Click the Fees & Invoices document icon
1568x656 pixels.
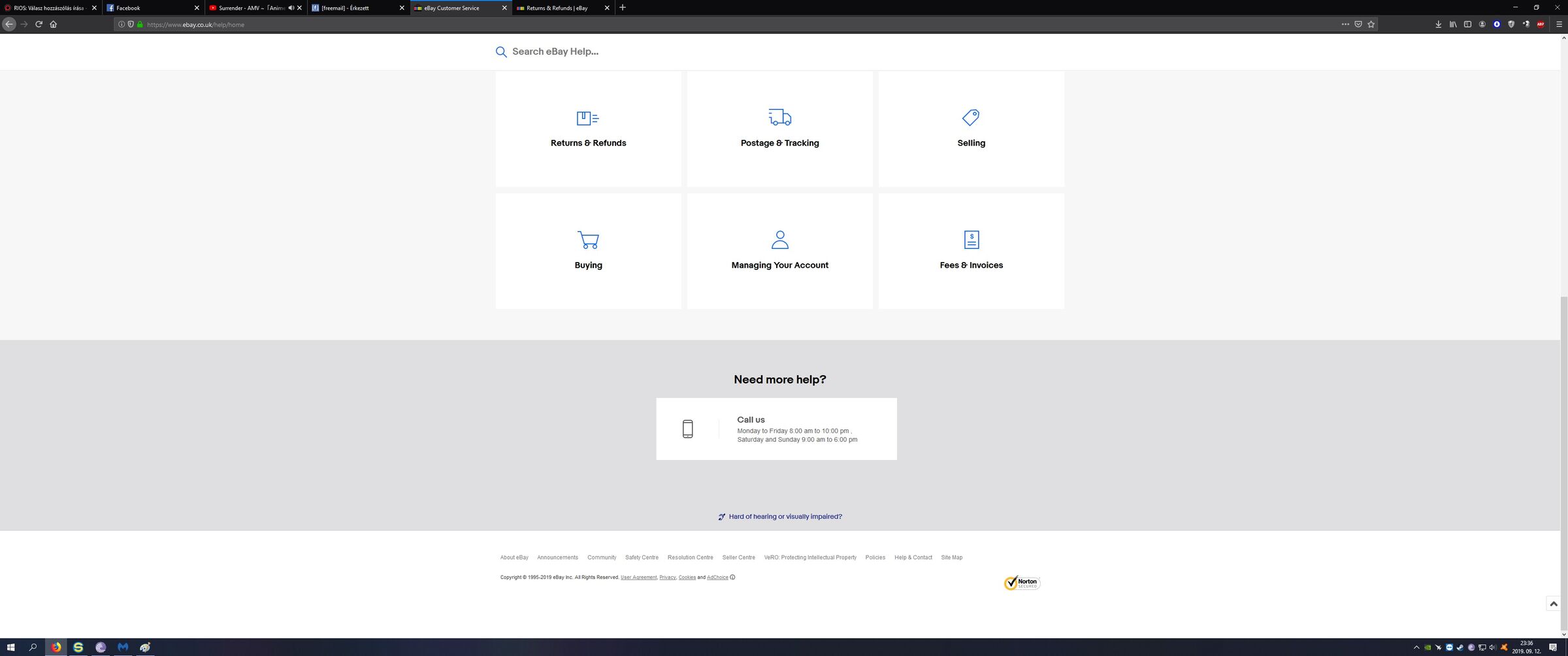click(x=972, y=240)
